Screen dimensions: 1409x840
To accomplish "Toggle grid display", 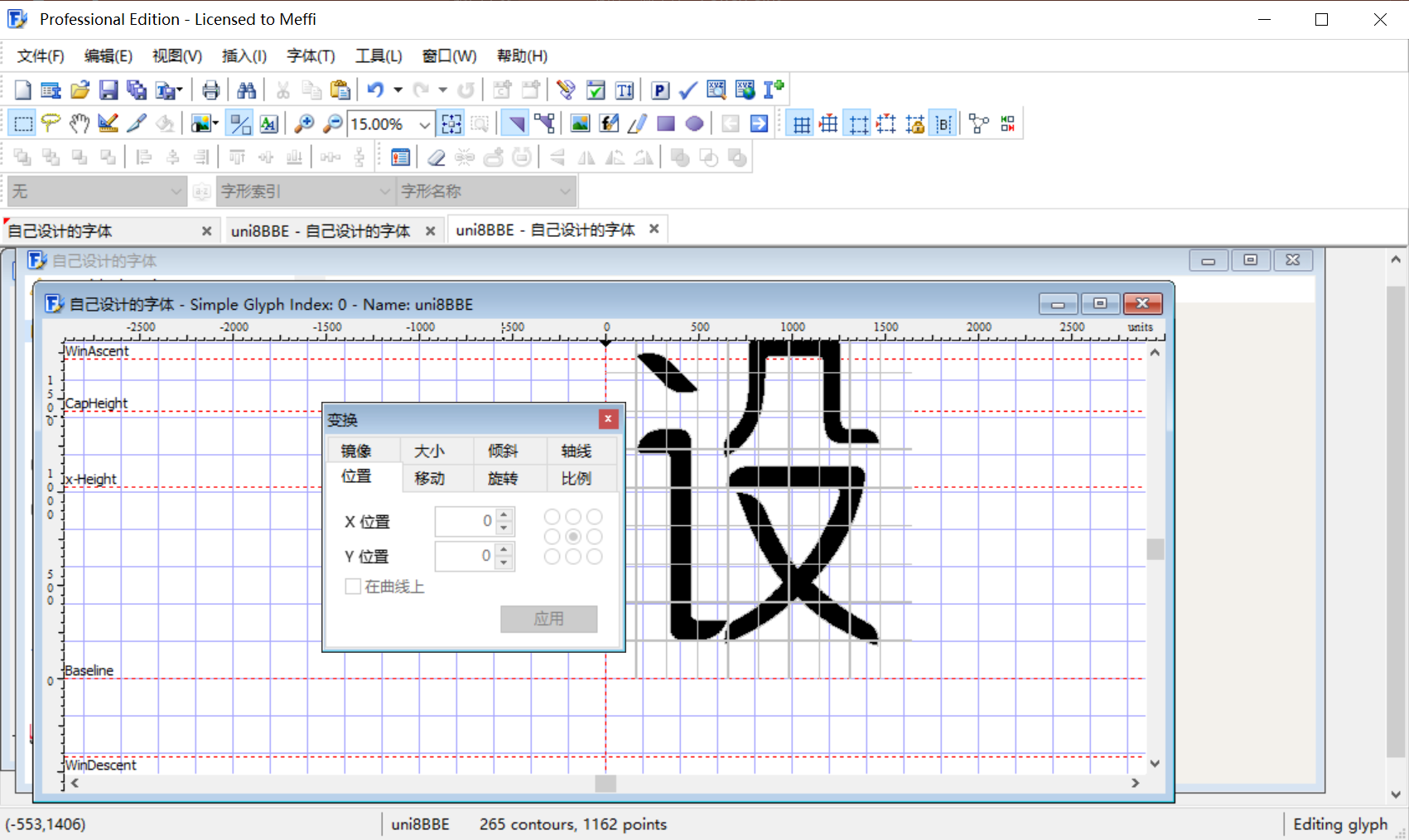I will coord(800,124).
